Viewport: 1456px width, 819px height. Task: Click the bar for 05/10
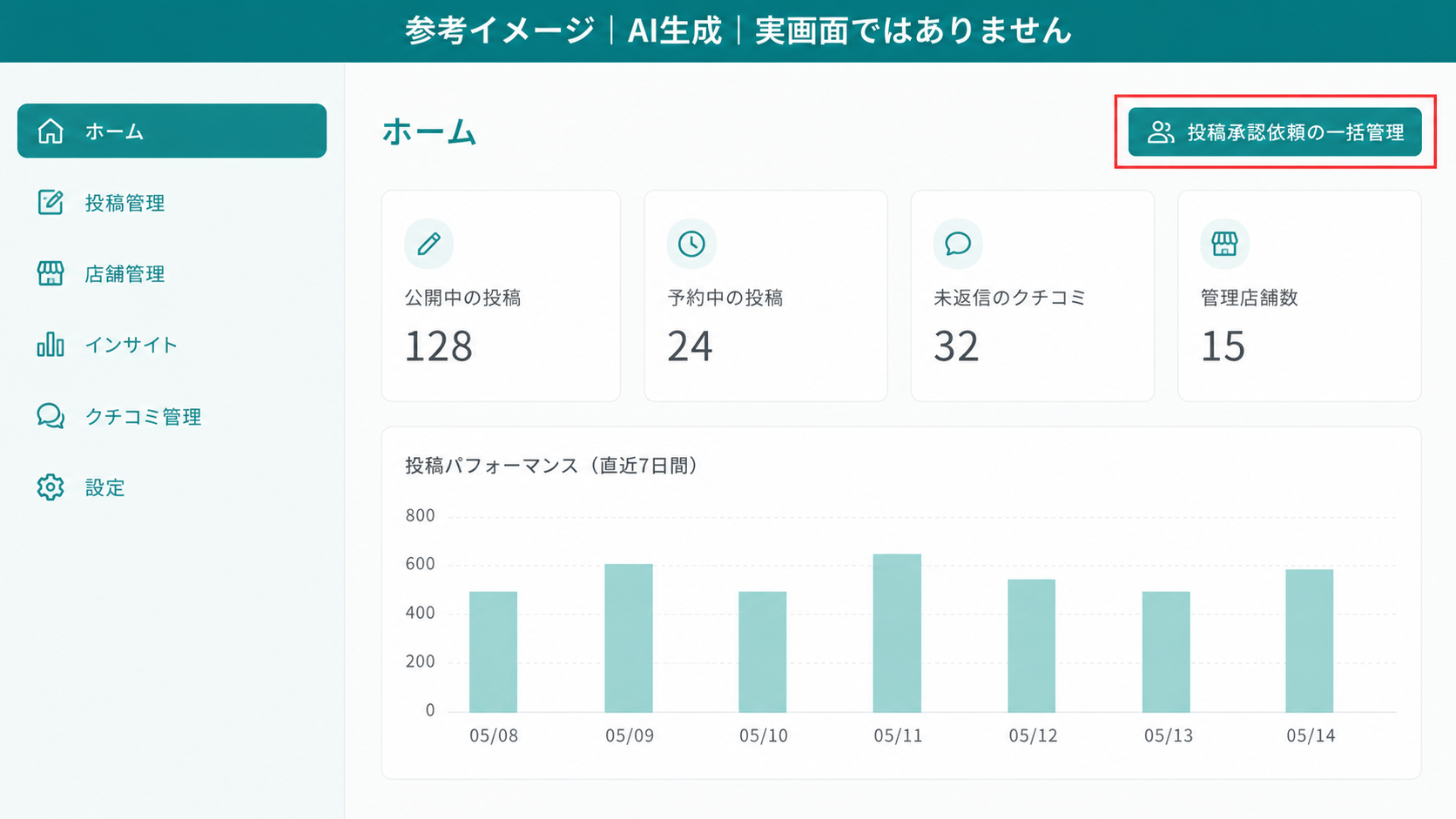pyautogui.click(x=763, y=652)
